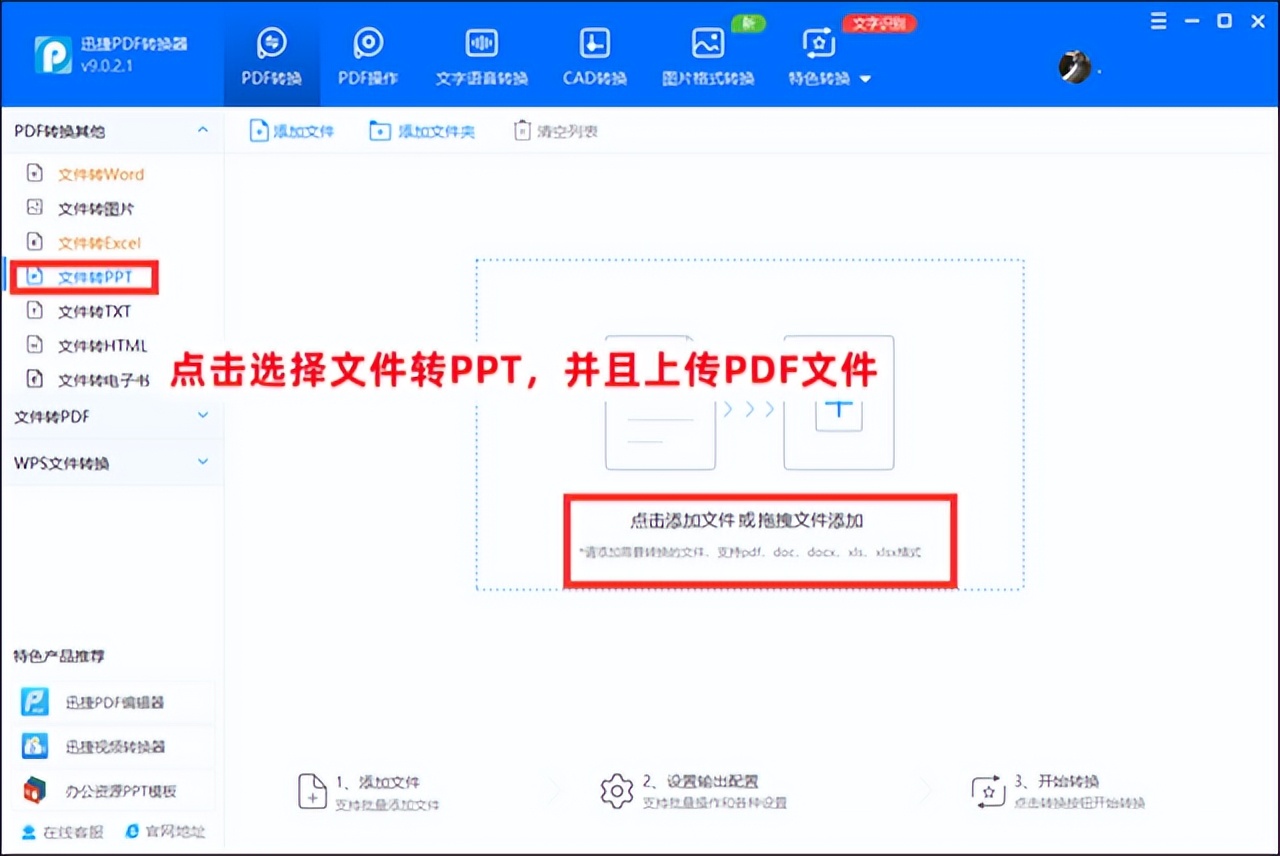Click the 迅捷PDF转换器 logo icon
Image resolution: width=1280 pixels, height=856 pixels.
tap(52, 55)
